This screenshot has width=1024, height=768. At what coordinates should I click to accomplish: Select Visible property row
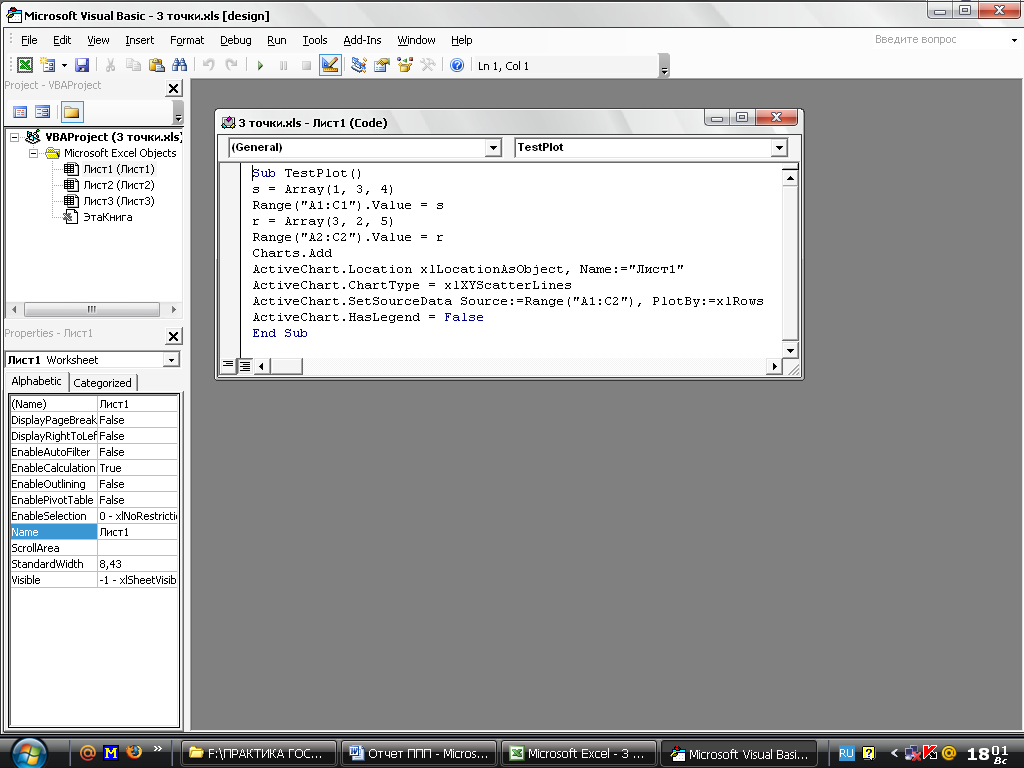click(94, 580)
